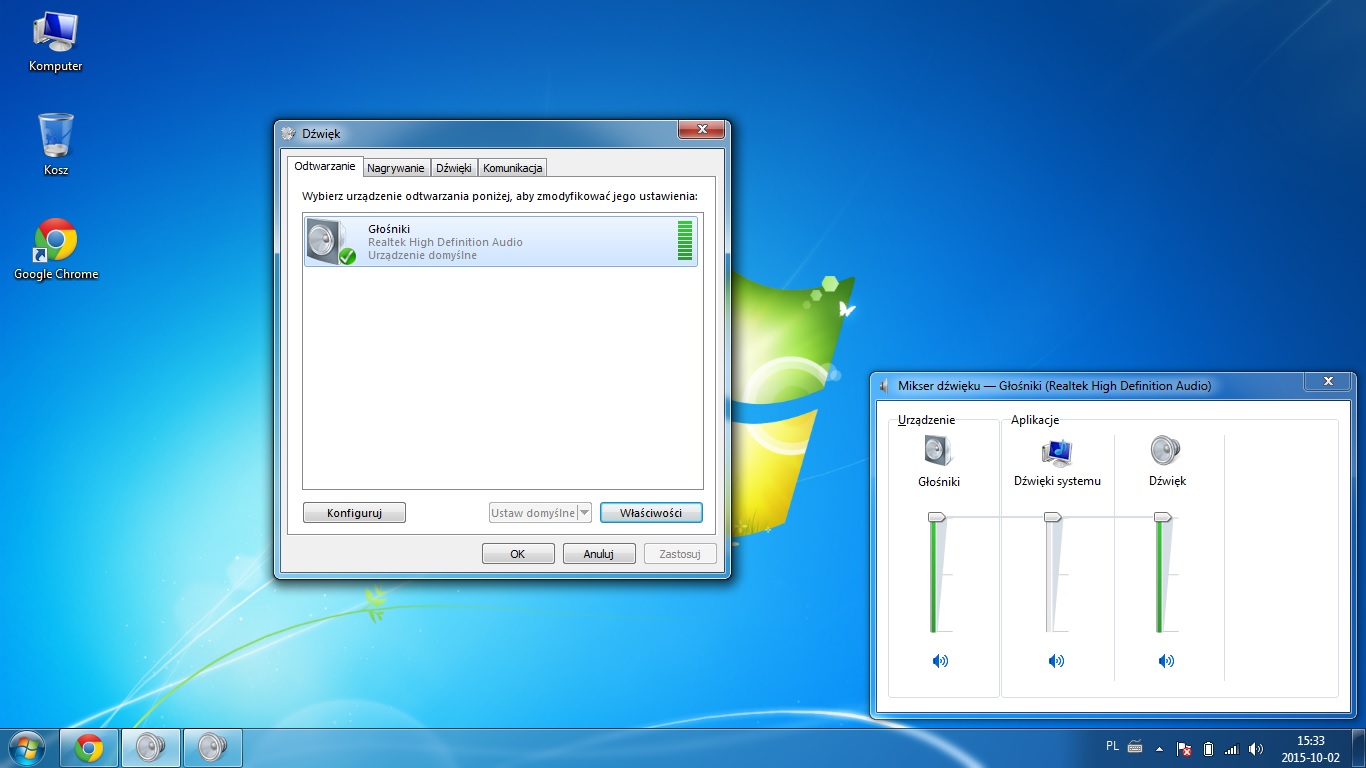Click the PL language indicator
Image resolution: width=1366 pixels, height=768 pixels.
coord(1113,746)
